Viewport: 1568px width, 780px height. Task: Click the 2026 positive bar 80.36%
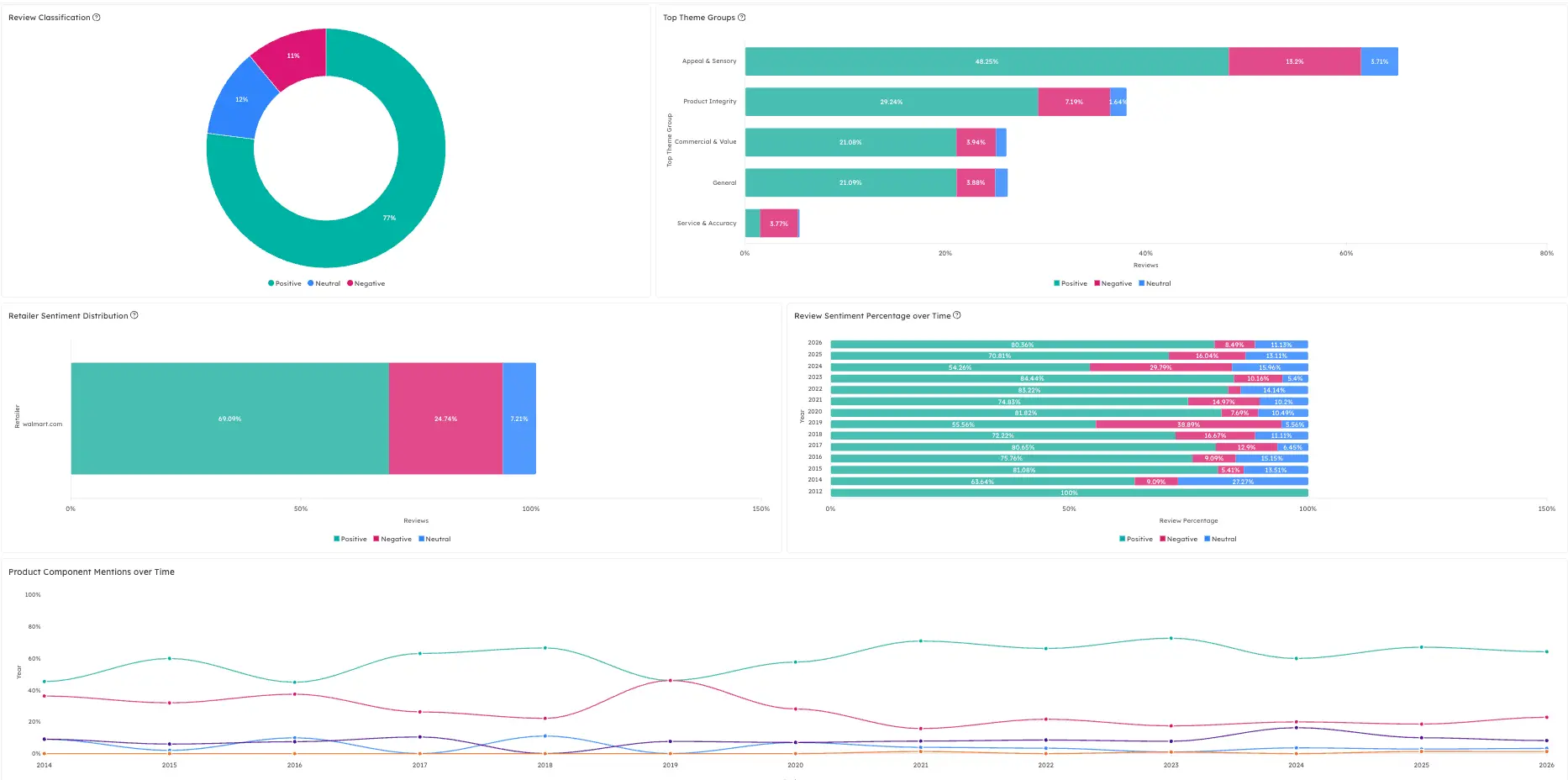coord(1023,345)
